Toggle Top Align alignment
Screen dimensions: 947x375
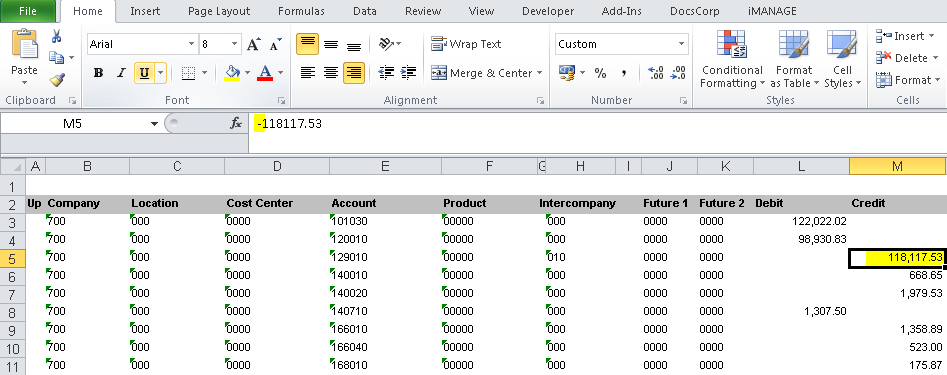[x=307, y=44]
